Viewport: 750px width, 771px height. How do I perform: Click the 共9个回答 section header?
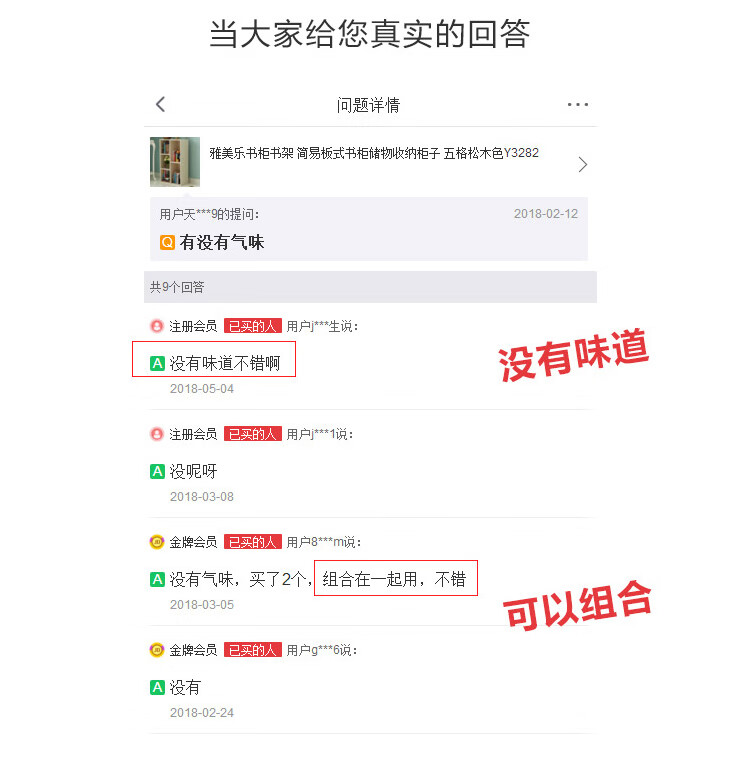(370, 287)
